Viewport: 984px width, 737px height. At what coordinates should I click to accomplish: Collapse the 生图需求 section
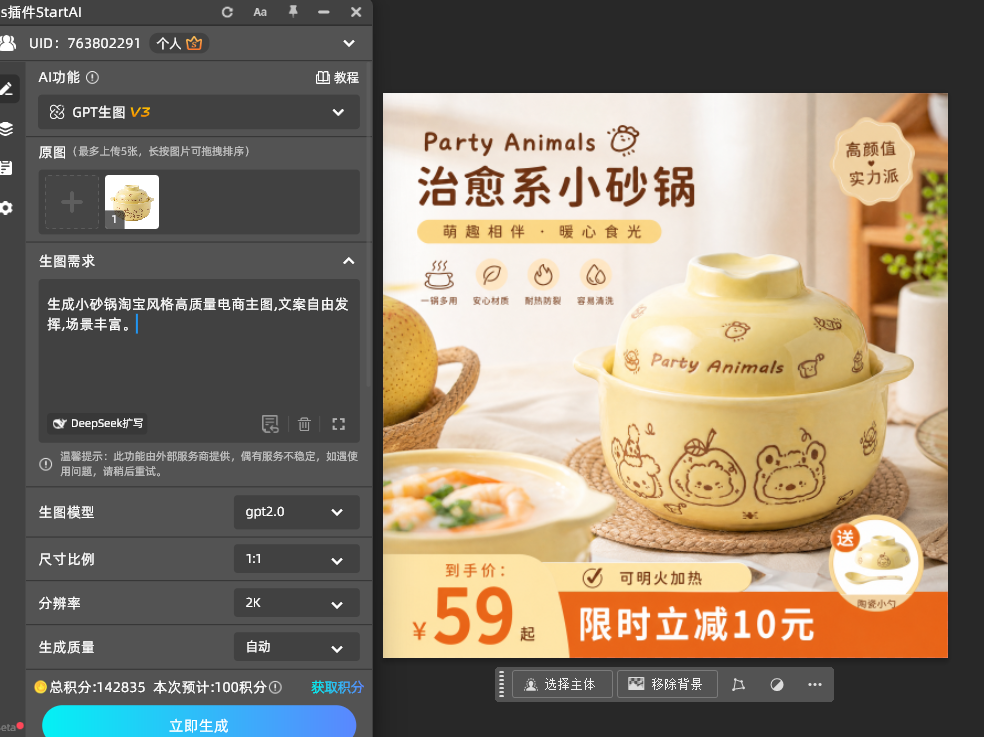pos(349,261)
